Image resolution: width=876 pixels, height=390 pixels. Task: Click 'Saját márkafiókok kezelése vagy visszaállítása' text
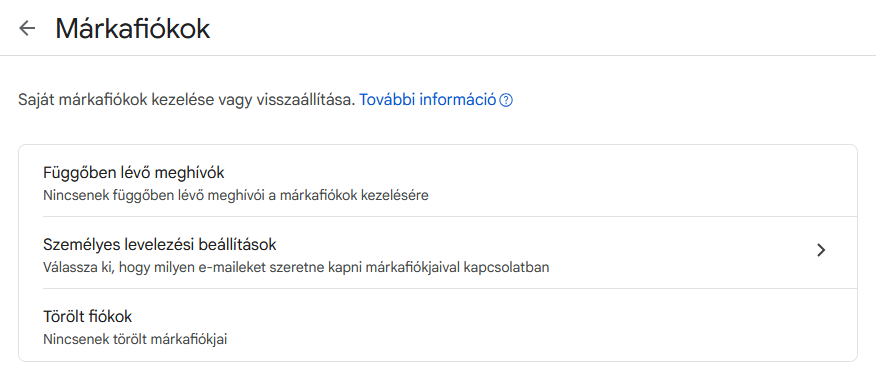click(187, 100)
